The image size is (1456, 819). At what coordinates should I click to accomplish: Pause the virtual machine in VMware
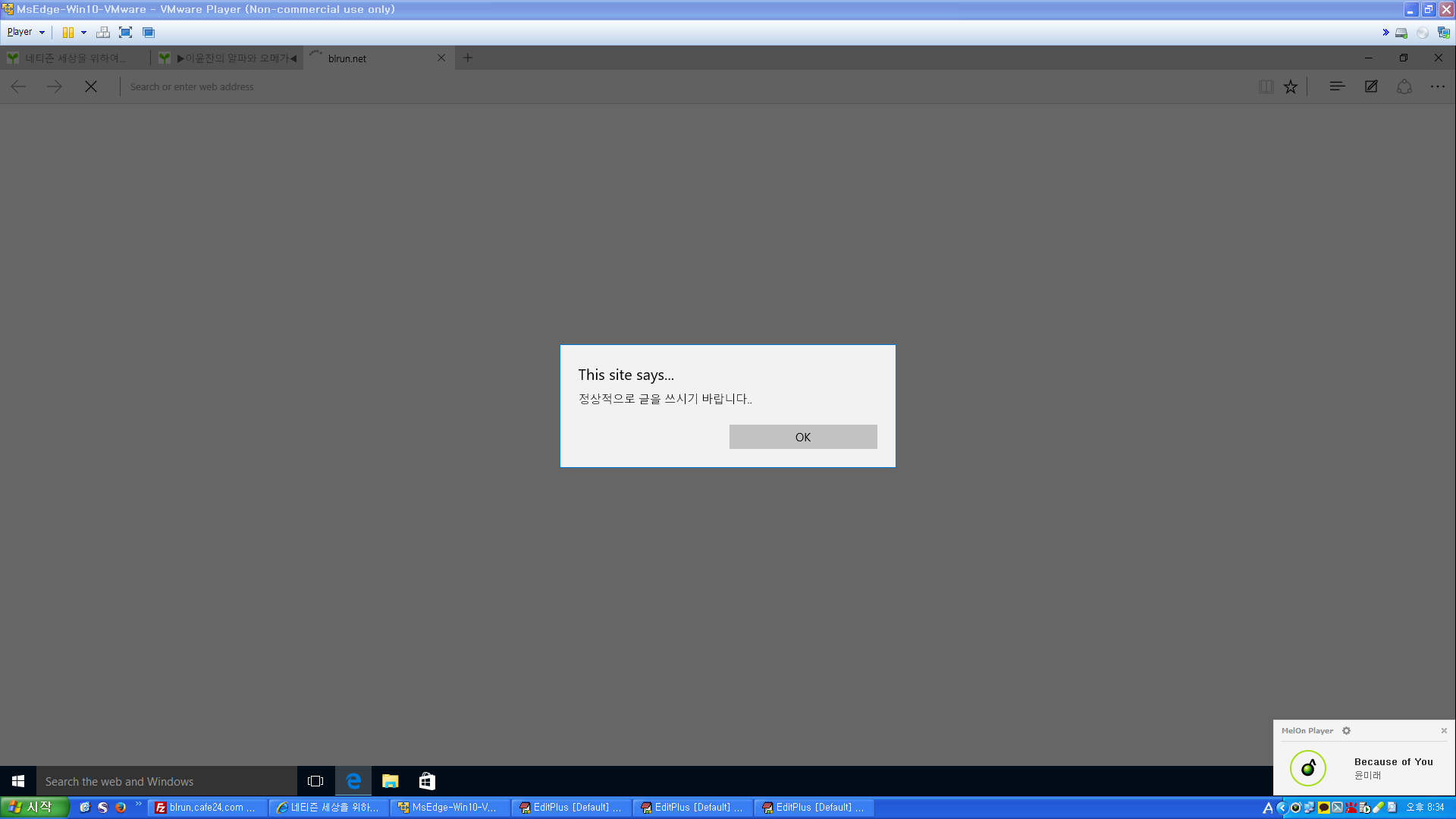pos(68,32)
